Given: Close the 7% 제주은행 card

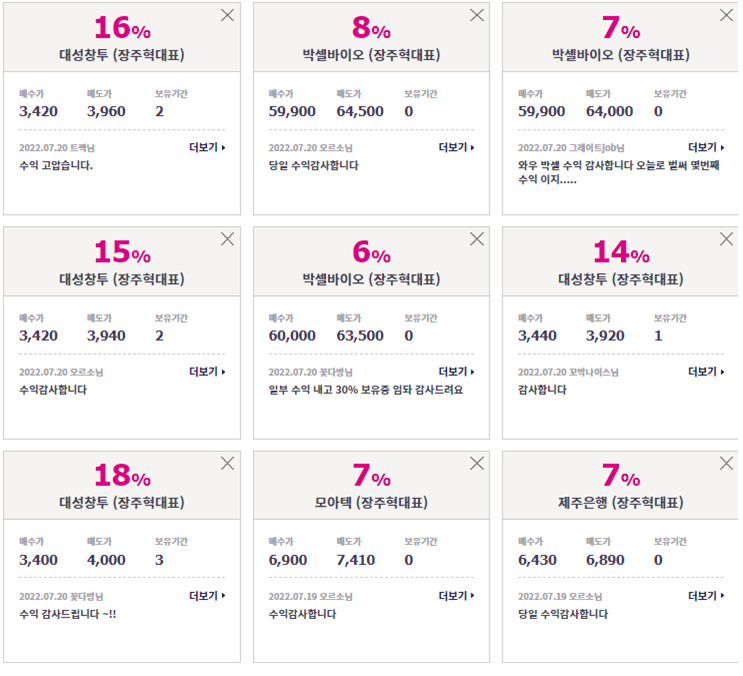Looking at the screenshot, I should [x=726, y=463].
